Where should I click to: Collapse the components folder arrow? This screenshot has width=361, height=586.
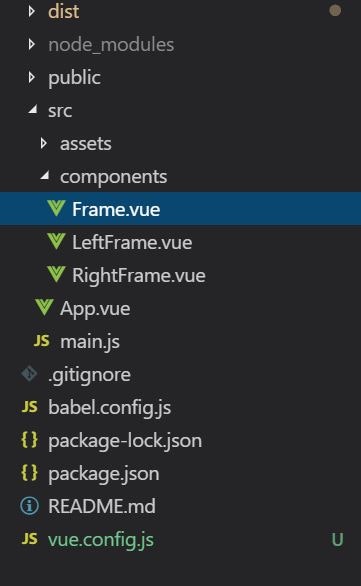[x=45, y=175]
